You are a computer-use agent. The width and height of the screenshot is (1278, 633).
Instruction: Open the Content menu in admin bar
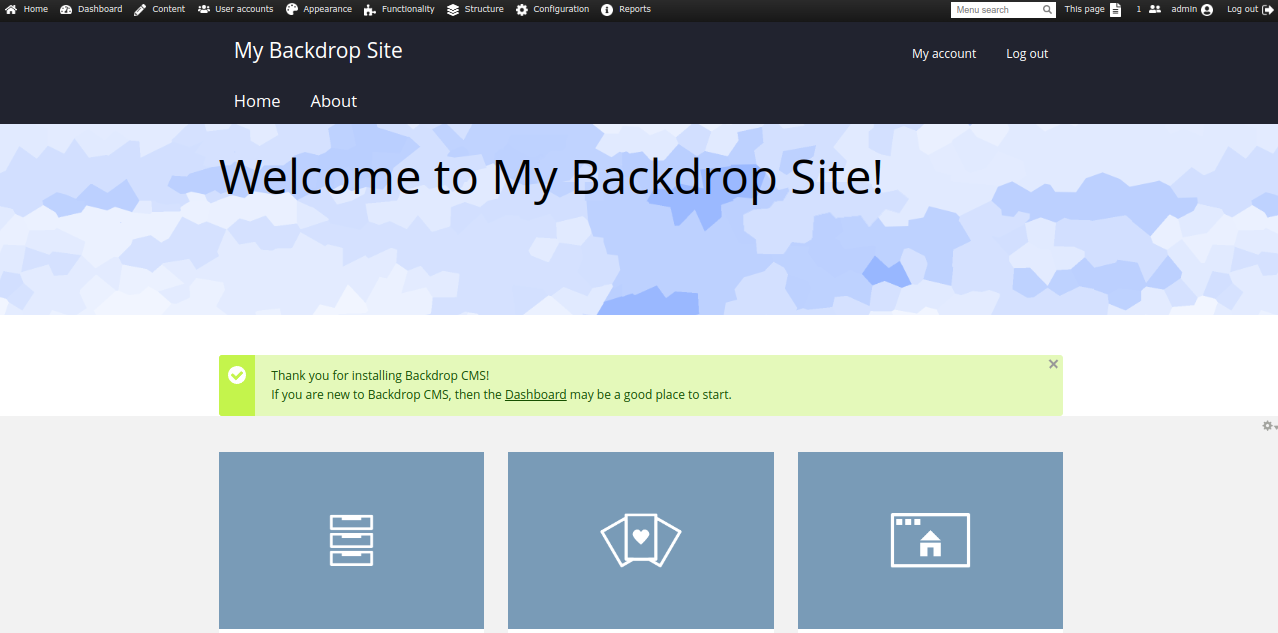pos(160,10)
